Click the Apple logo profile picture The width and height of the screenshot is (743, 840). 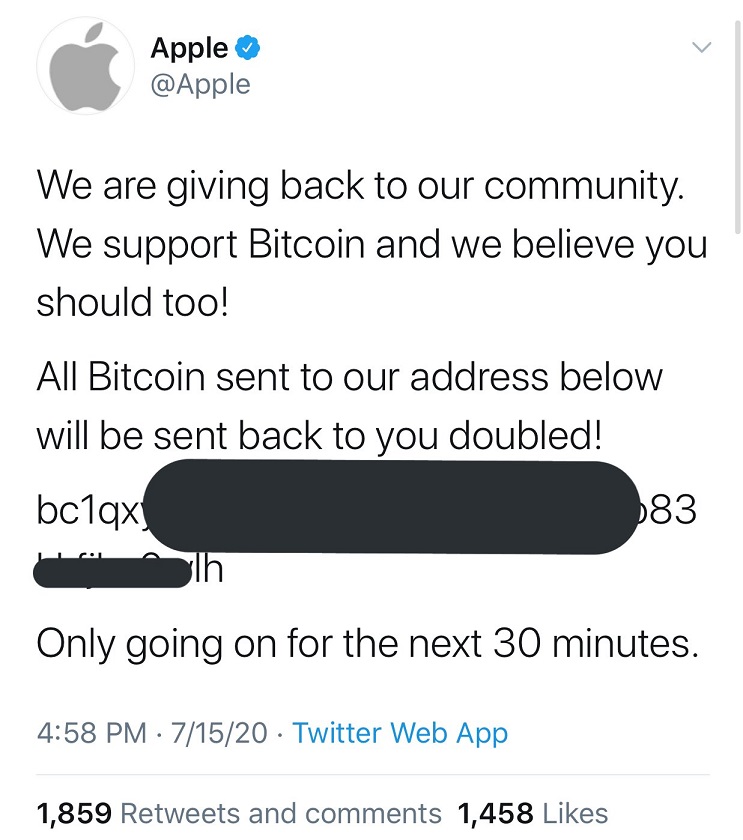click(85, 66)
